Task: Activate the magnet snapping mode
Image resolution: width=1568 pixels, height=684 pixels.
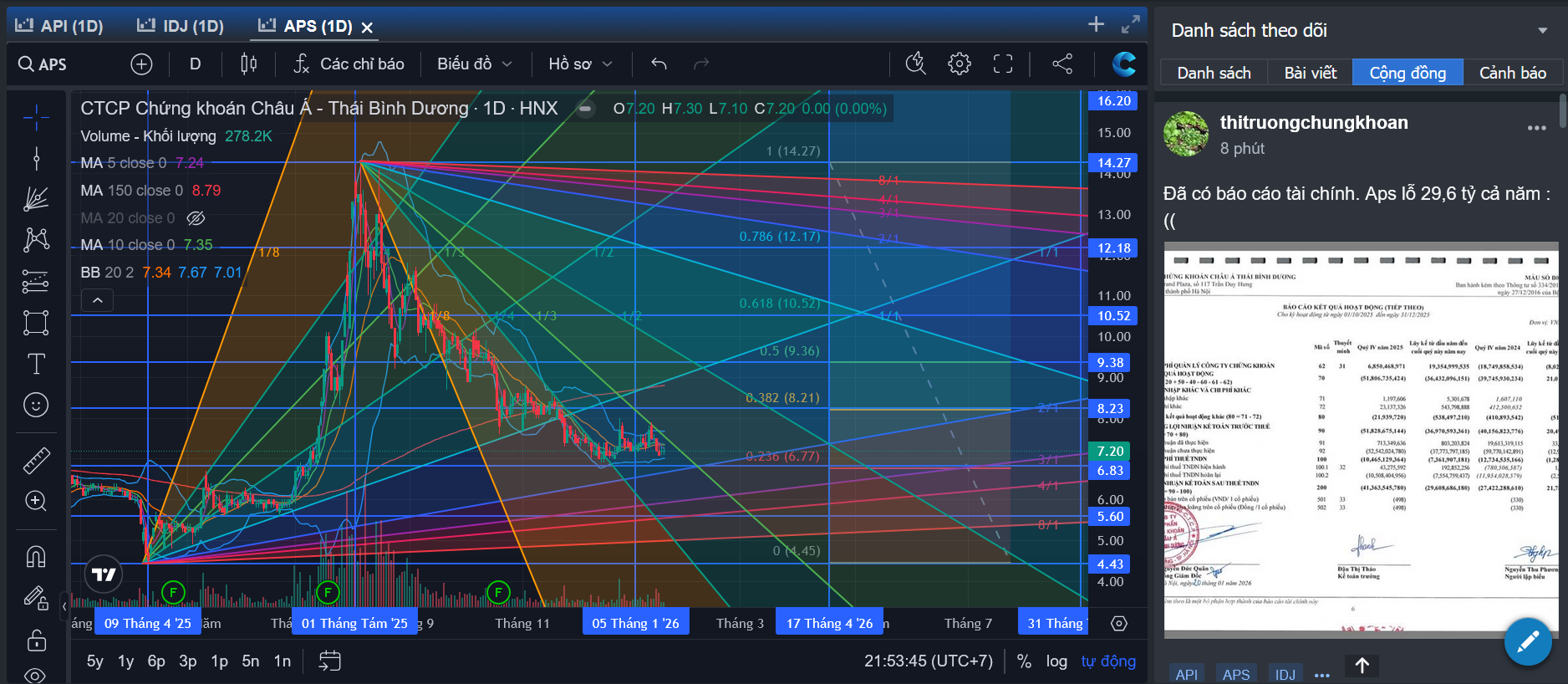Action: pos(36,556)
